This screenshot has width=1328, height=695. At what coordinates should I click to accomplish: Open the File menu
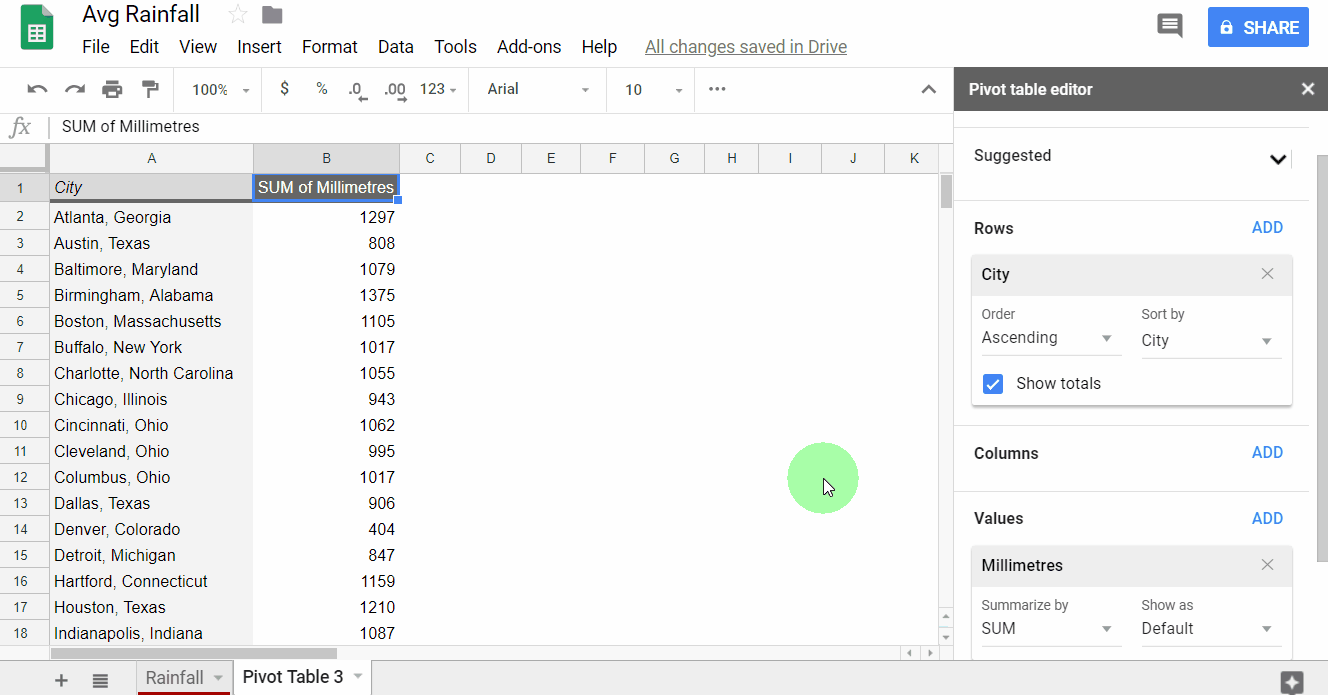coord(96,47)
